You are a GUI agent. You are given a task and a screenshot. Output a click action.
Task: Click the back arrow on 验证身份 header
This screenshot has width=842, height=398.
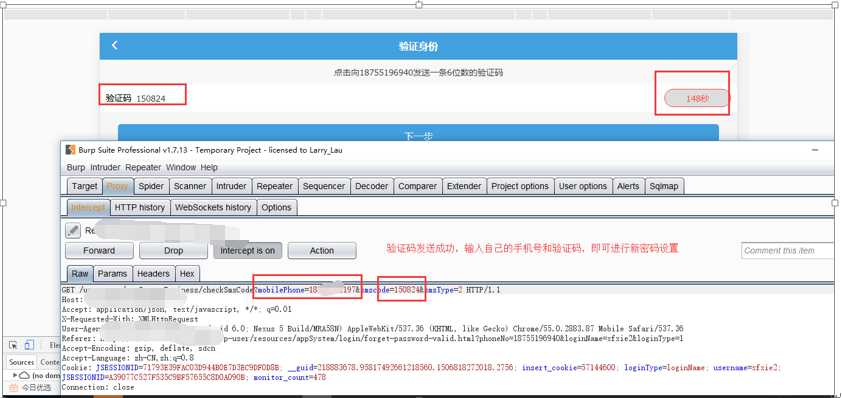point(114,46)
